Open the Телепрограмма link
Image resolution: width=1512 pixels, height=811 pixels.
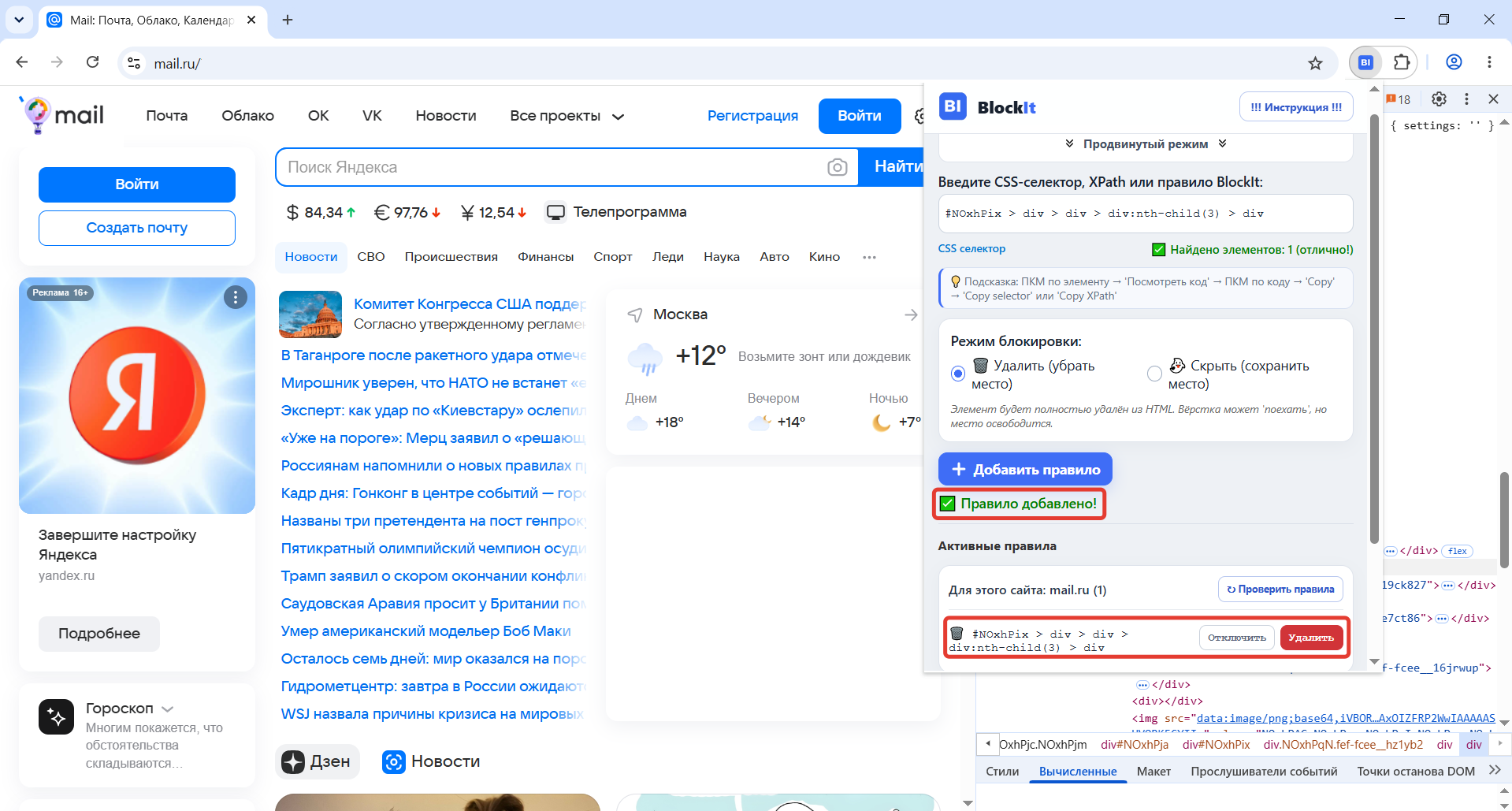(x=616, y=212)
